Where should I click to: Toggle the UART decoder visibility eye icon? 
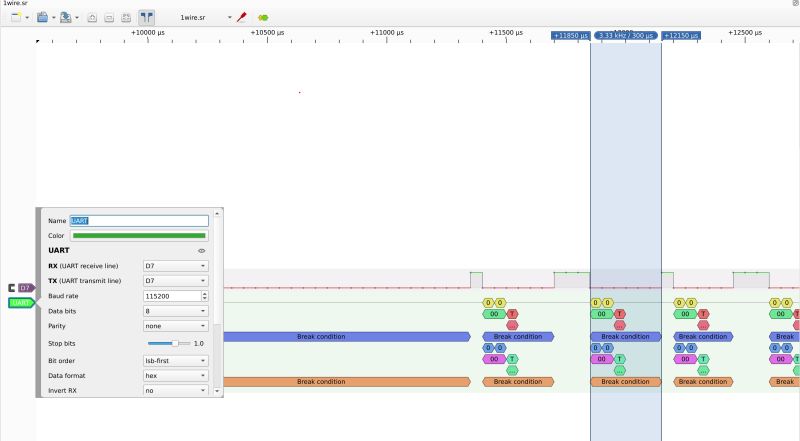[202, 251]
